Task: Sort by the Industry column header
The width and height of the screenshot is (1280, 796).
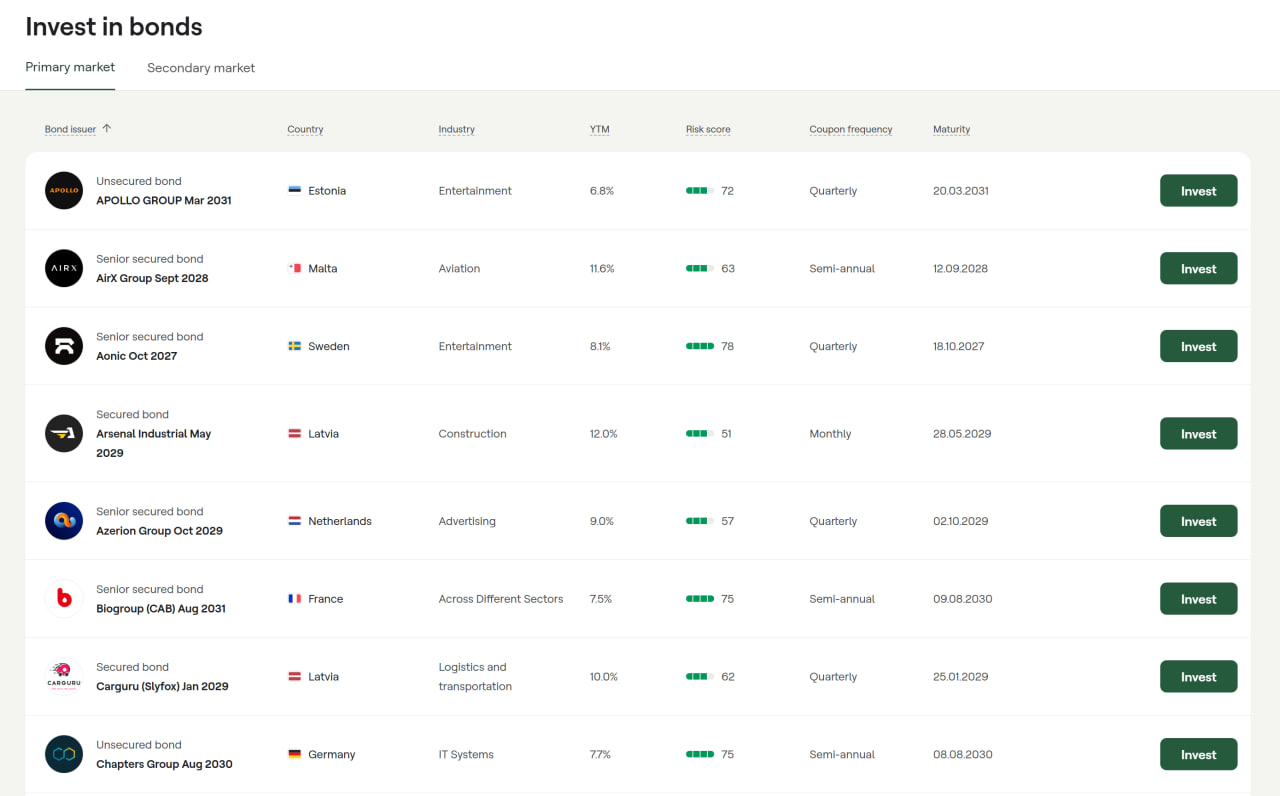Action: point(456,129)
